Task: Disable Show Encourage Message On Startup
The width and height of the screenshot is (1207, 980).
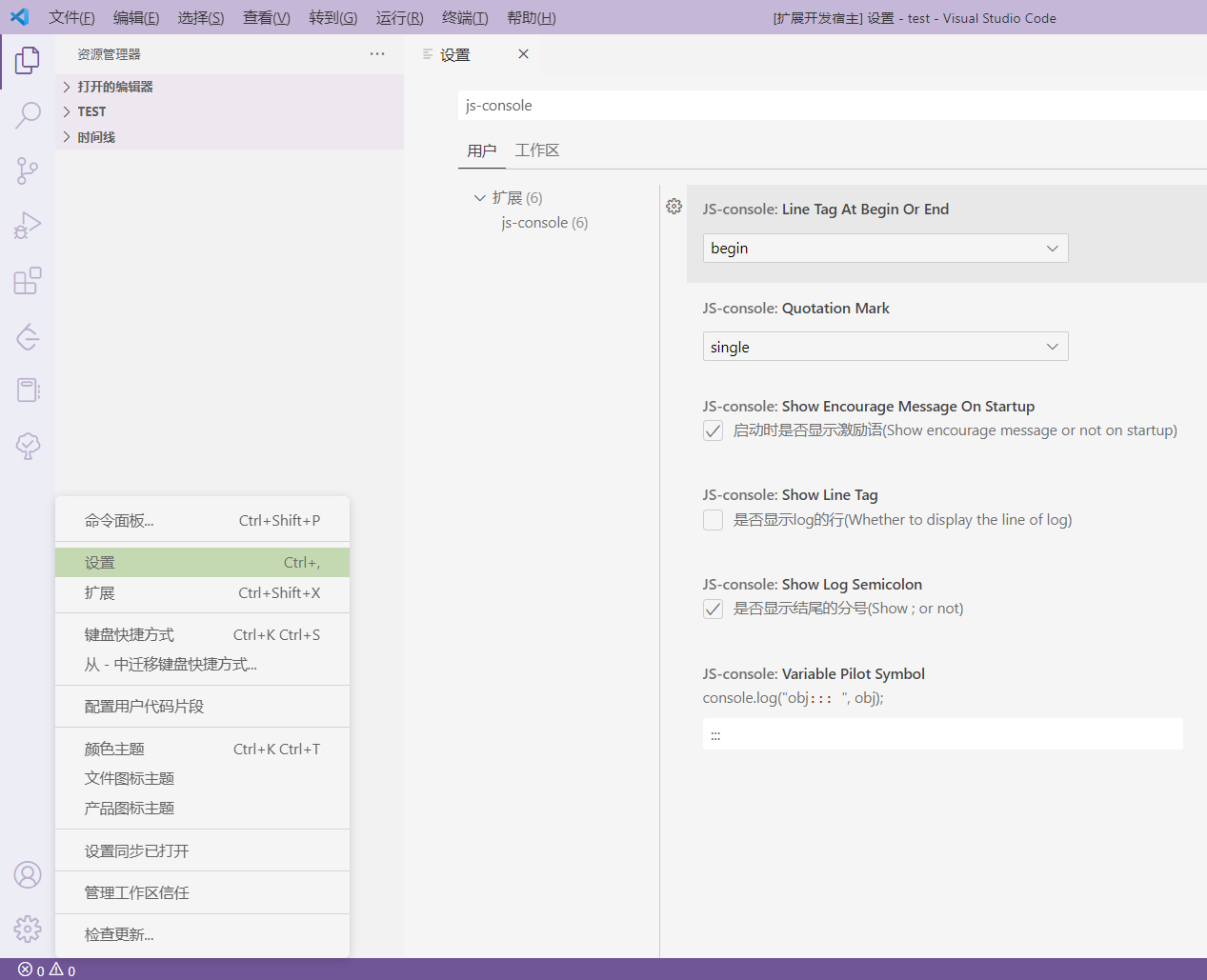Action: (x=713, y=430)
